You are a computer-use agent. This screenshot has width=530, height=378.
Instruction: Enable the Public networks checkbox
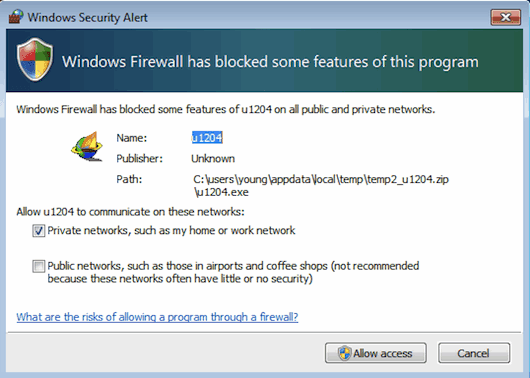[x=39, y=266]
